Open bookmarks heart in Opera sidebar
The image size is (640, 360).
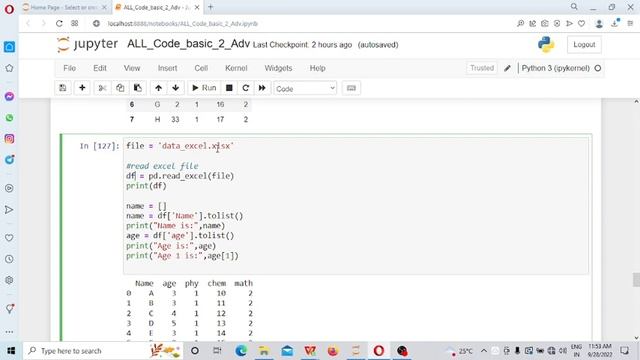[9, 238]
